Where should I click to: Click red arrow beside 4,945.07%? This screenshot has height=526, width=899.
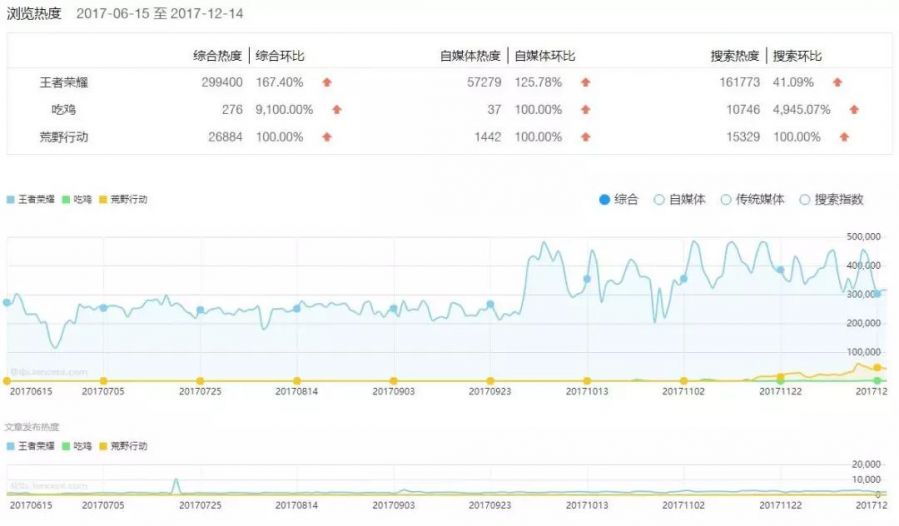(x=854, y=110)
